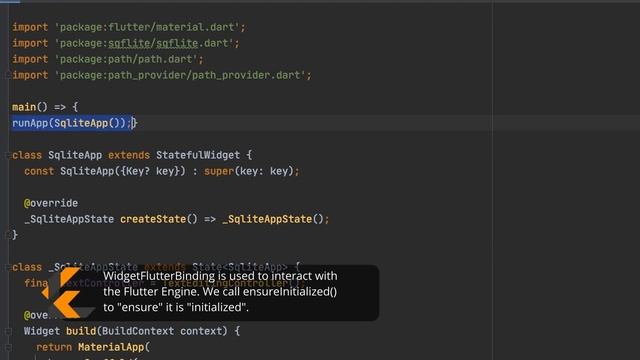The height and width of the screenshot is (360, 640).
Task: Click 'super(key: key);' in the constructor
Action: pos(252,171)
